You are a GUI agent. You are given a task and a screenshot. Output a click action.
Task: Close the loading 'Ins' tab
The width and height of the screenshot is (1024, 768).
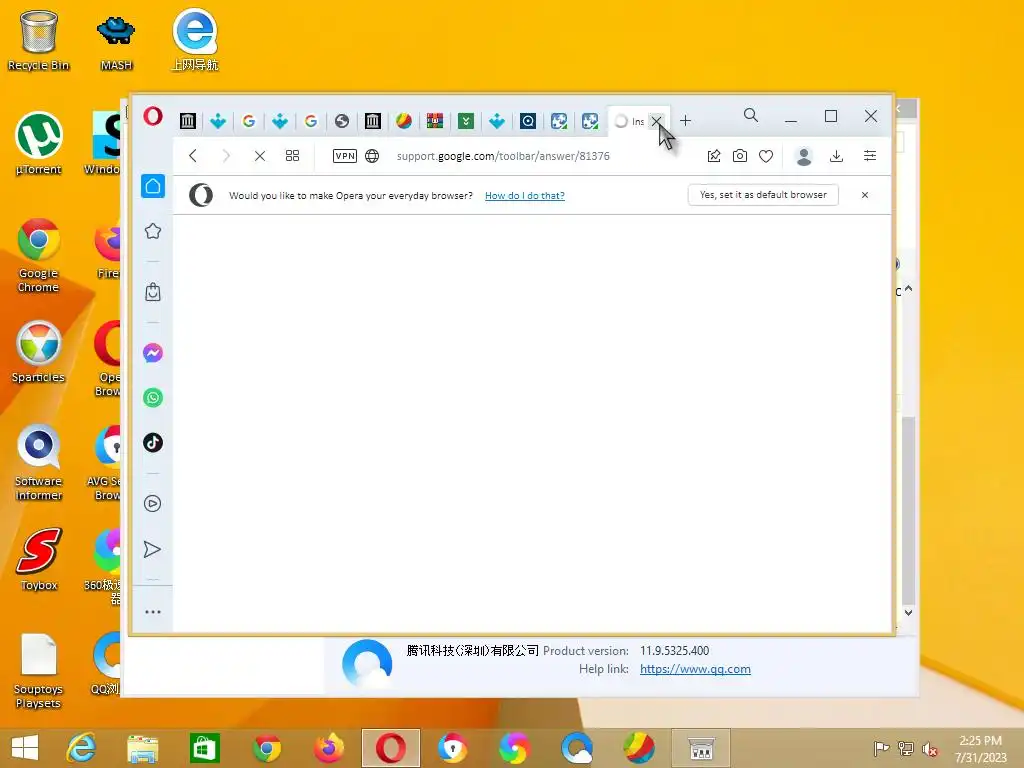pos(656,121)
